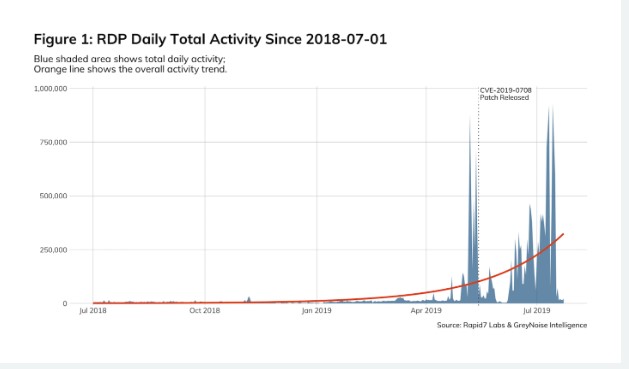This screenshot has width=629, height=369.
Task: Click the 'Blue shaded area' subtitle line
Action: point(130,59)
